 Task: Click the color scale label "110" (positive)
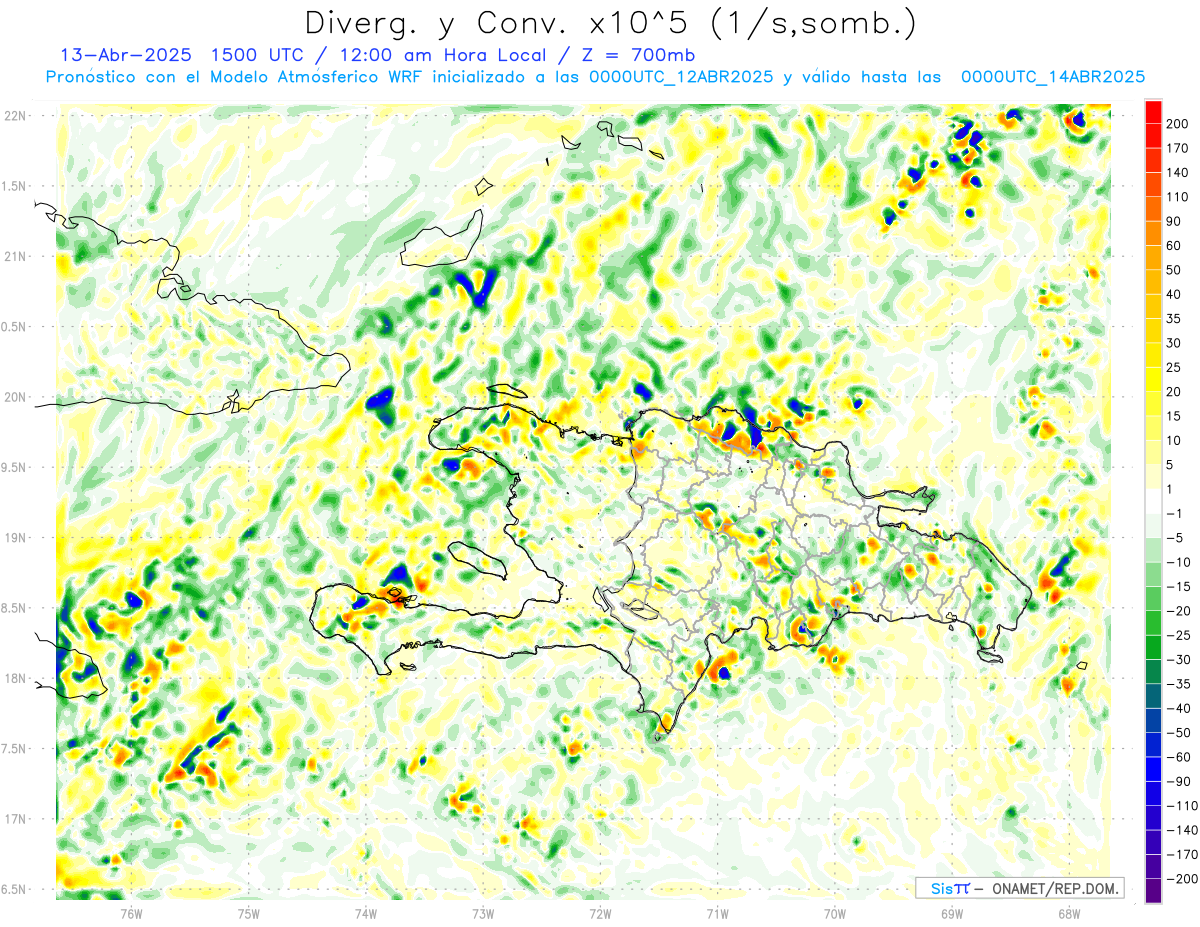pos(1178,197)
